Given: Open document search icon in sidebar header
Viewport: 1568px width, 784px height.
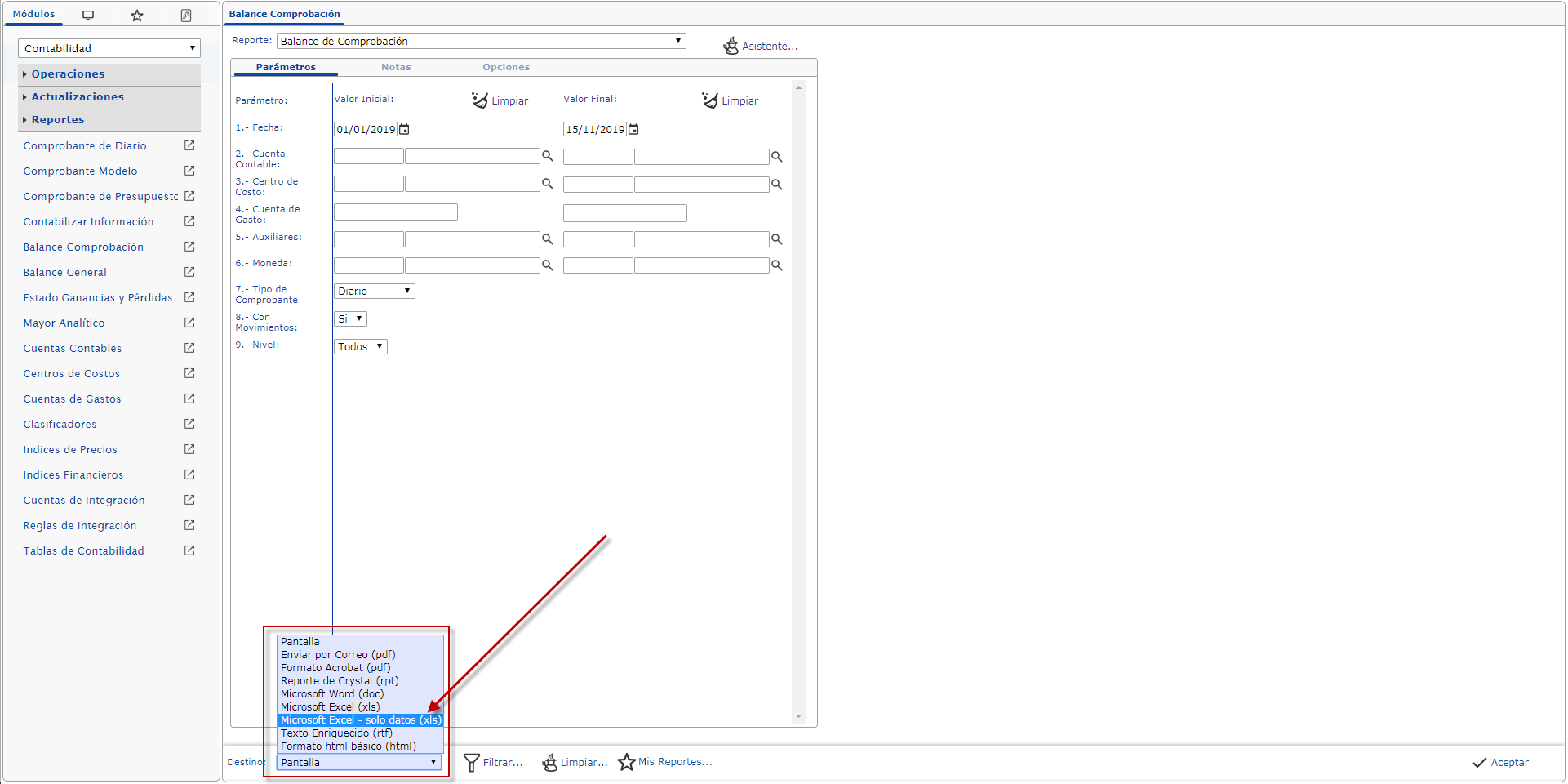Looking at the screenshot, I should 186,15.
